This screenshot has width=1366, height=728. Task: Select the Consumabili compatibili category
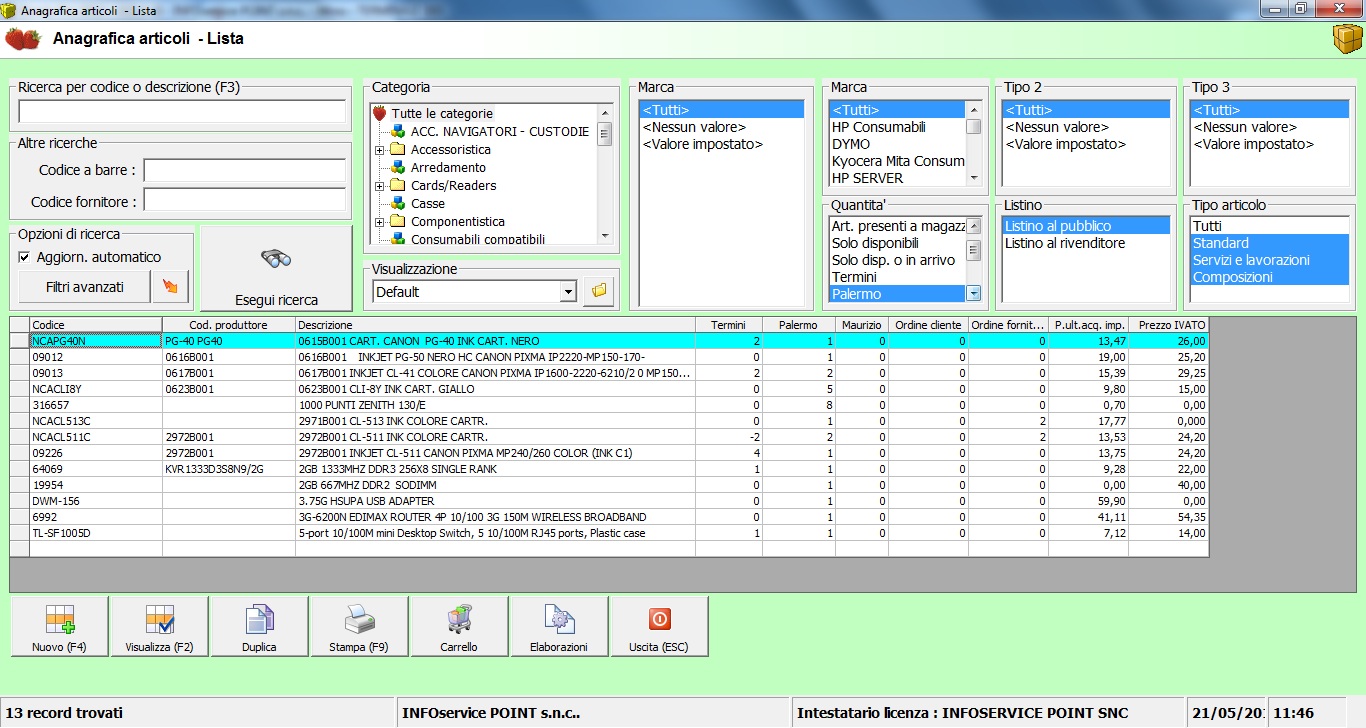pos(478,240)
